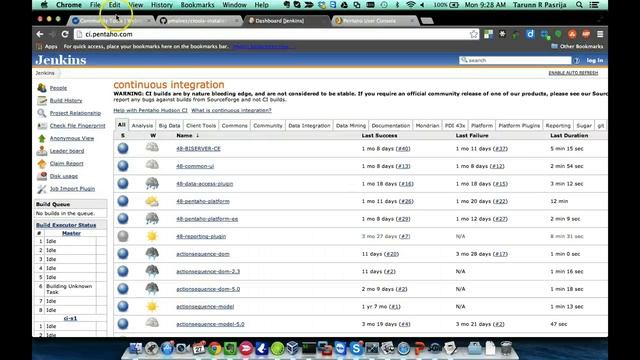Open the Chrome hamburger menu
Image resolution: width=640 pixels, height=360 pixels.
tap(600, 34)
